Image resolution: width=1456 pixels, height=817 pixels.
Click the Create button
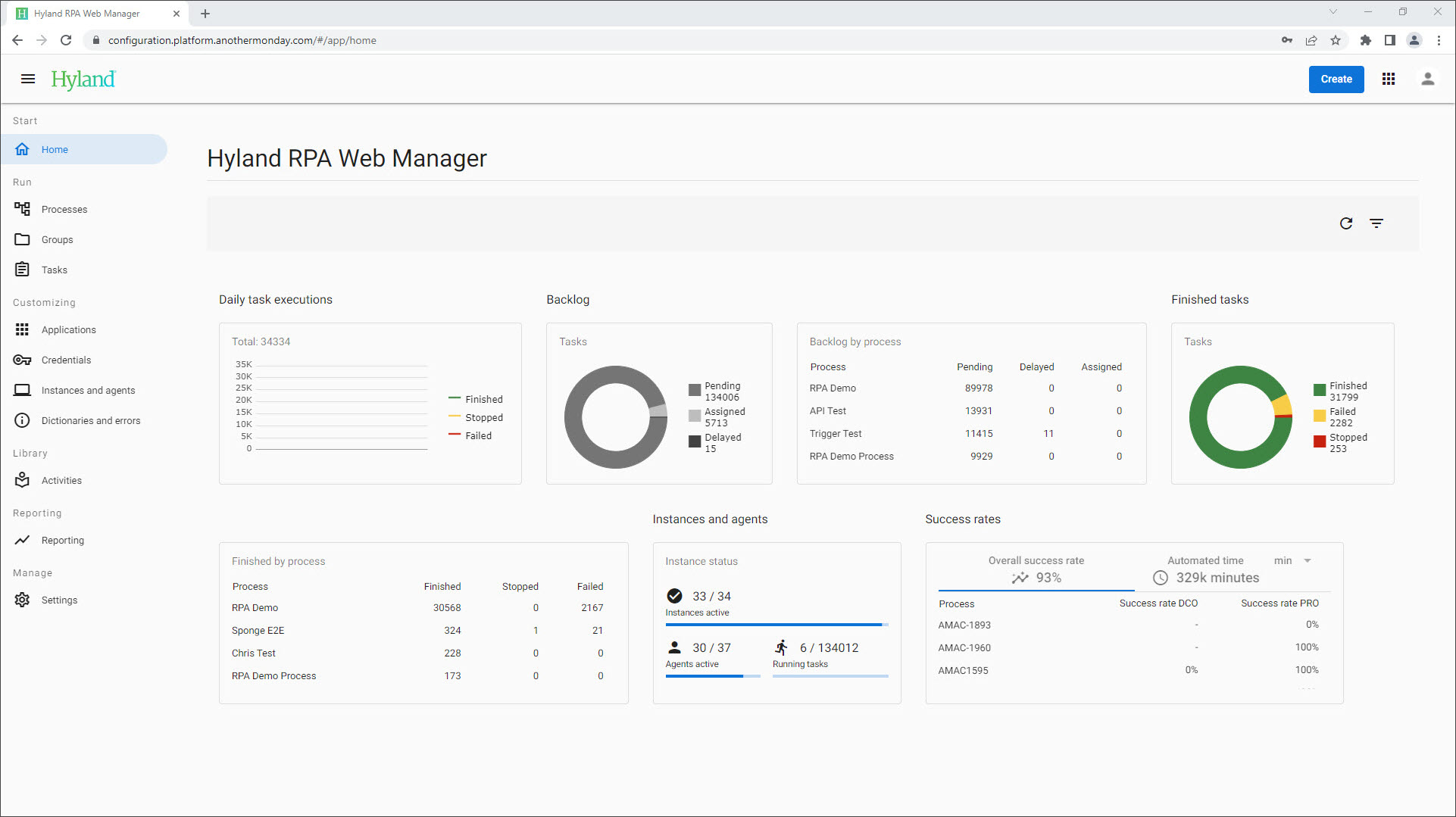pyautogui.click(x=1336, y=79)
